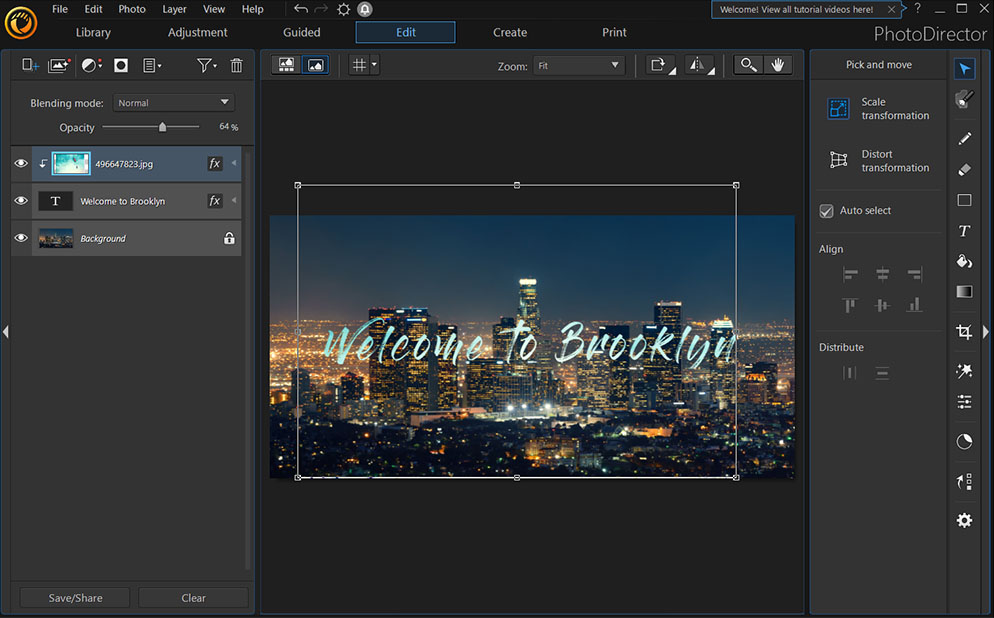Select the Paint Bucket tool

964,261
